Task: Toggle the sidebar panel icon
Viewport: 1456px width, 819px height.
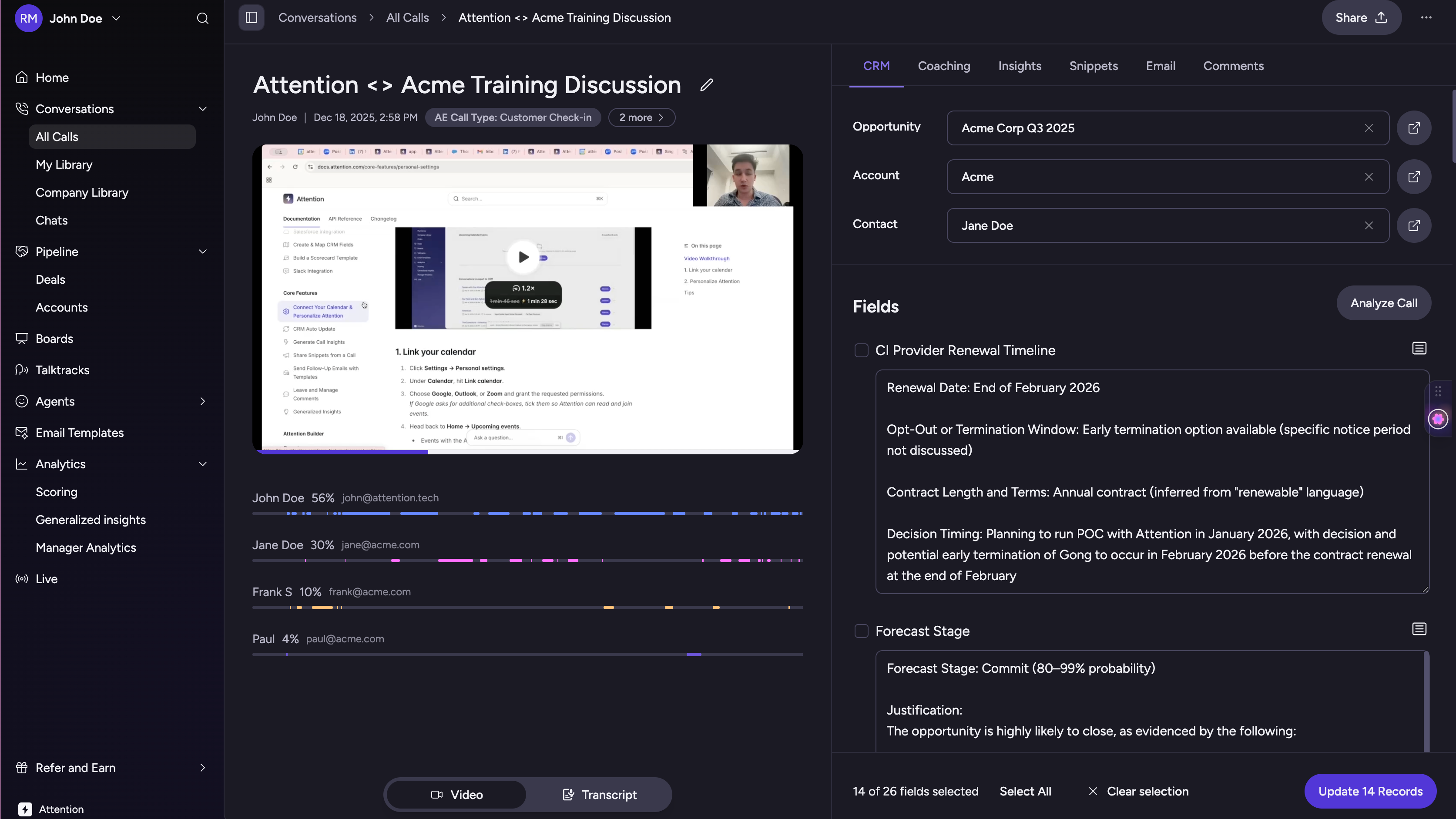Action: 252,17
